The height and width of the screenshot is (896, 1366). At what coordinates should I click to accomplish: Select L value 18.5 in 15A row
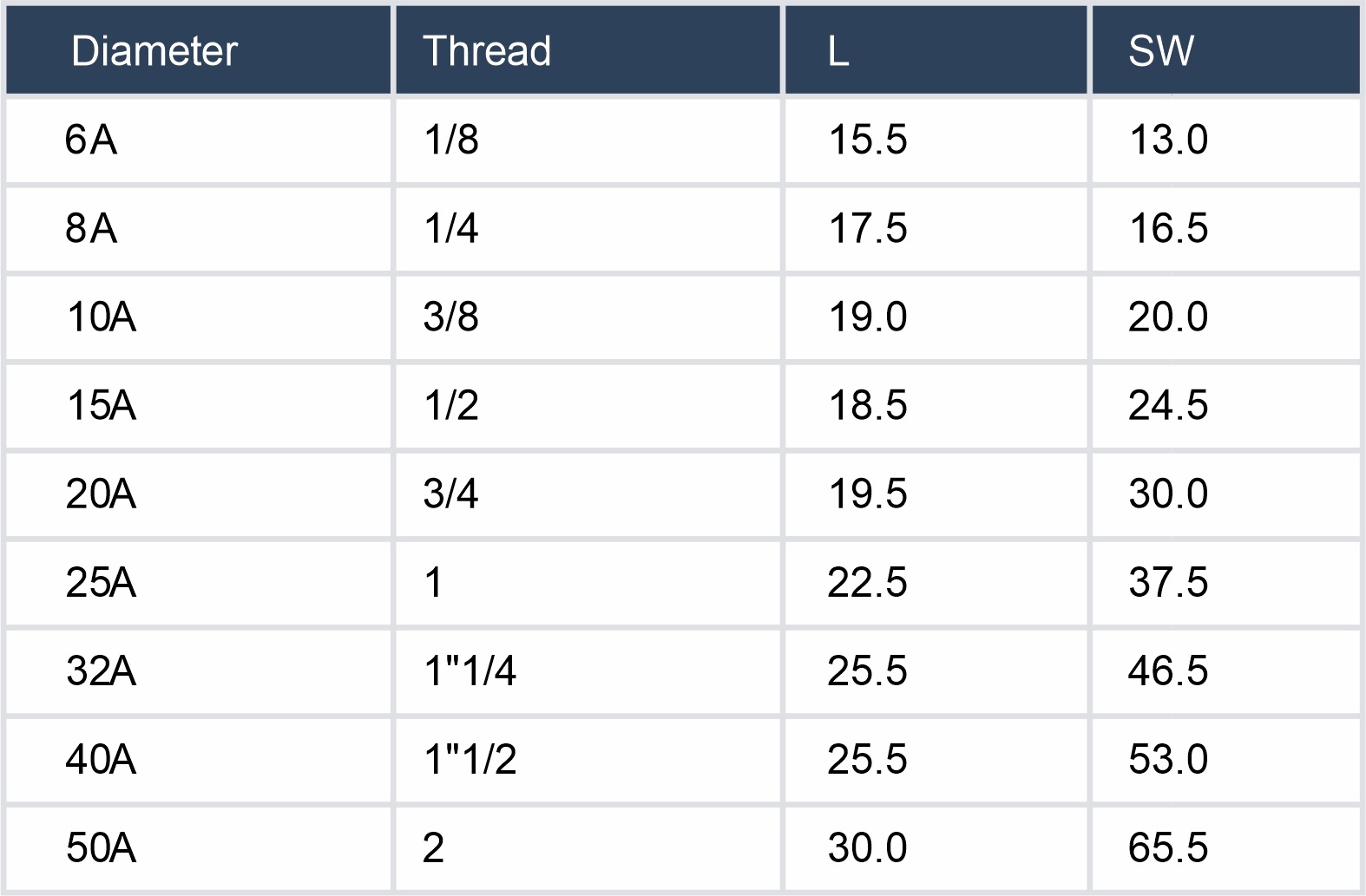point(867,406)
